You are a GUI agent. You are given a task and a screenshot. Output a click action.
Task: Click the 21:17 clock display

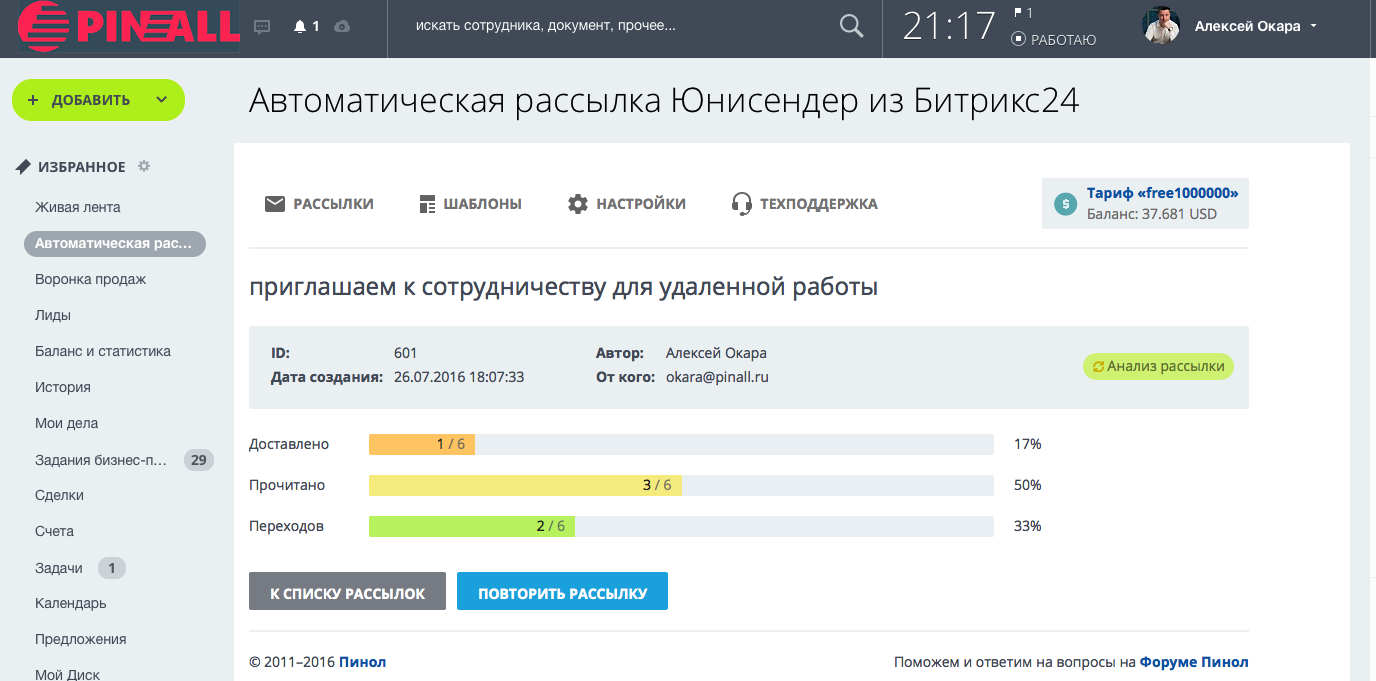coord(950,27)
